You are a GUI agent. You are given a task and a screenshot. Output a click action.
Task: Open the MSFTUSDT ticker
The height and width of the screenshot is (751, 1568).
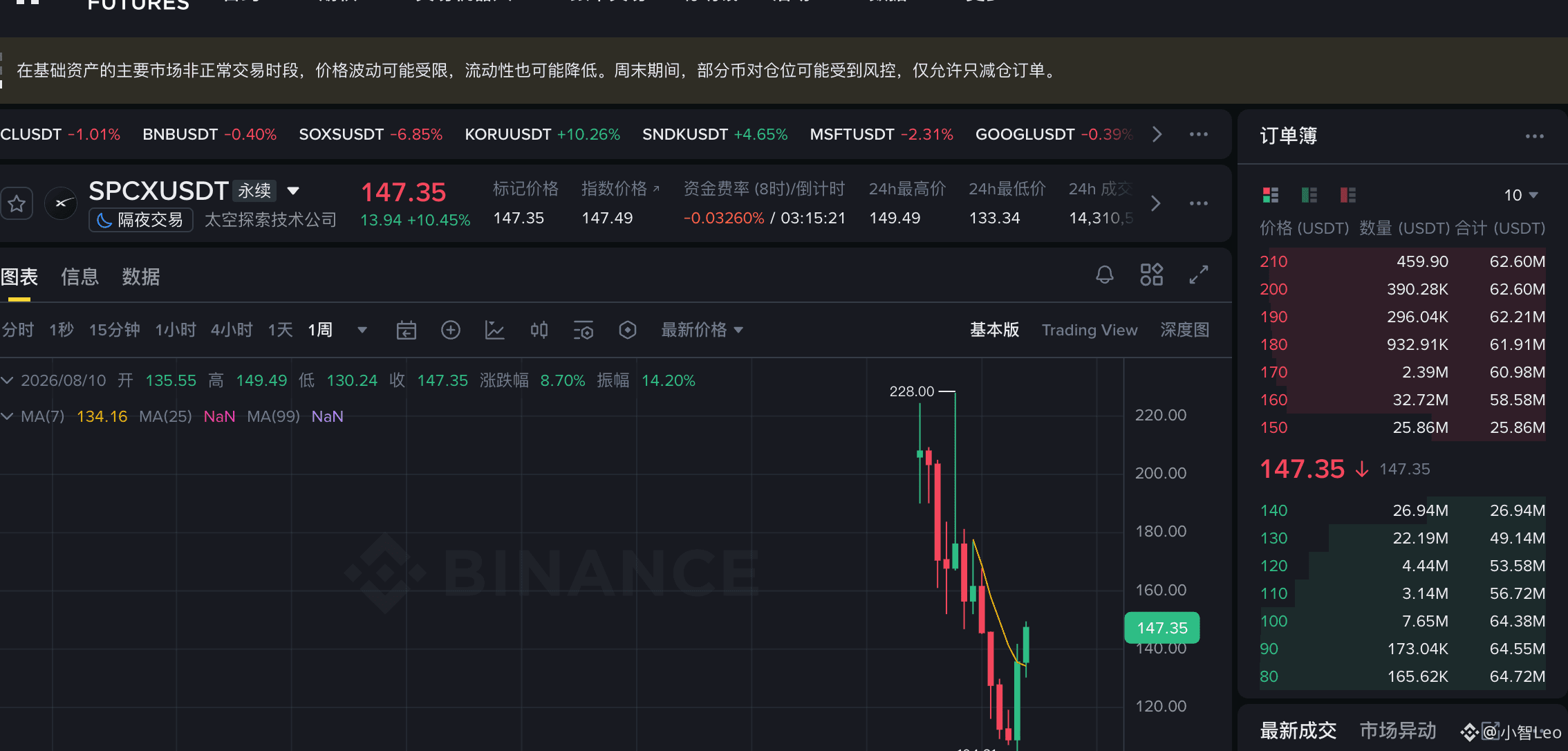(x=881, y=134)
